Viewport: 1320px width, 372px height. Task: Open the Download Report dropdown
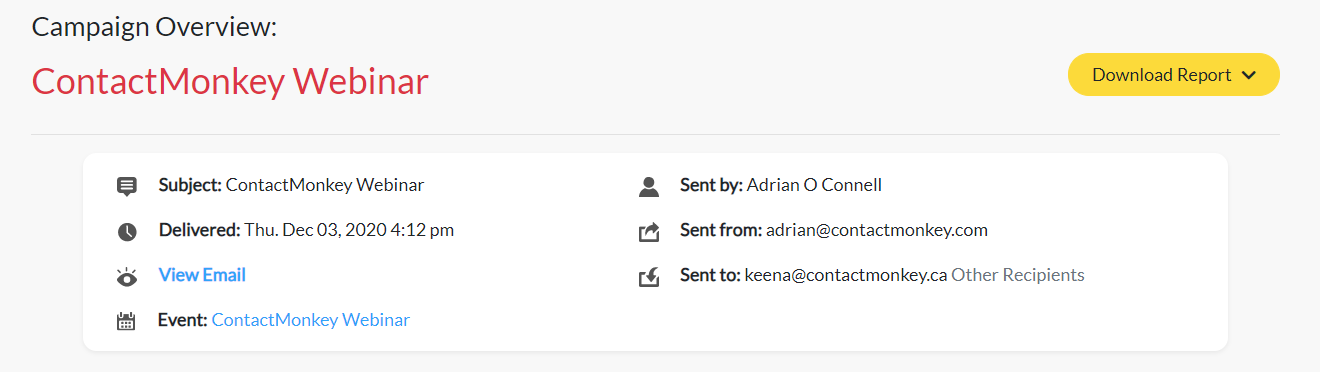(1173, 75)
